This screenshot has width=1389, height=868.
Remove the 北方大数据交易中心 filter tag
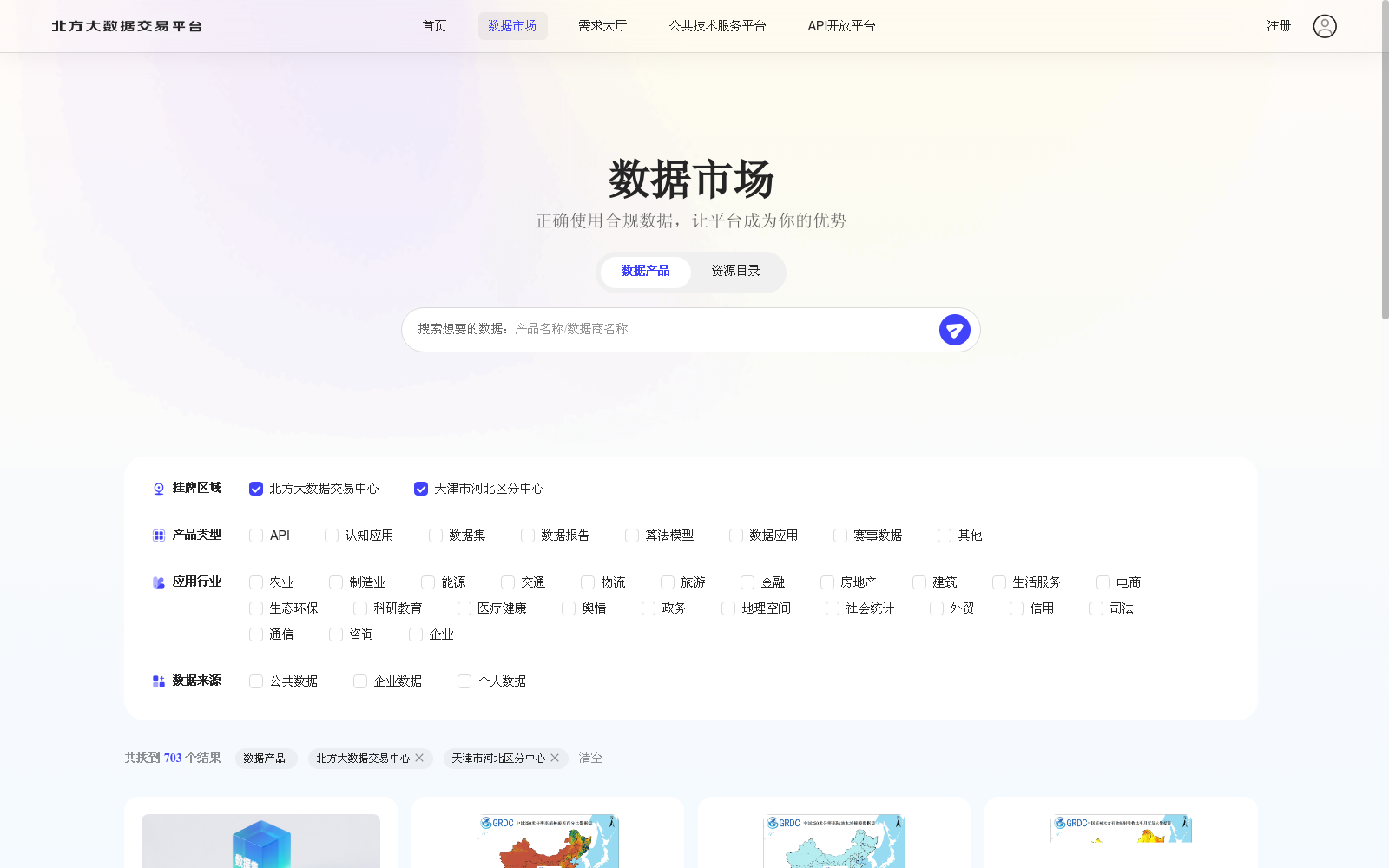(x=420, y=758)
